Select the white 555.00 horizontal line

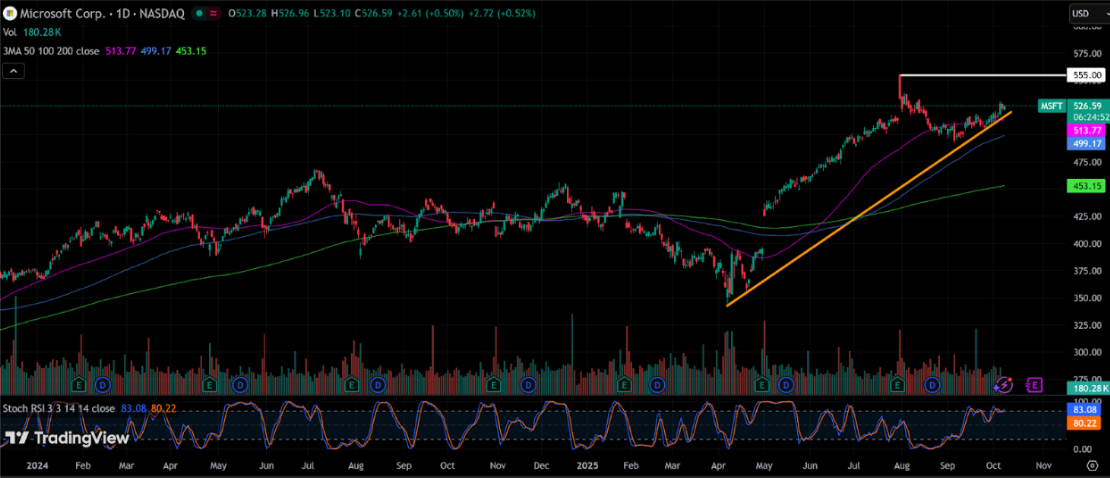(980, 75)
